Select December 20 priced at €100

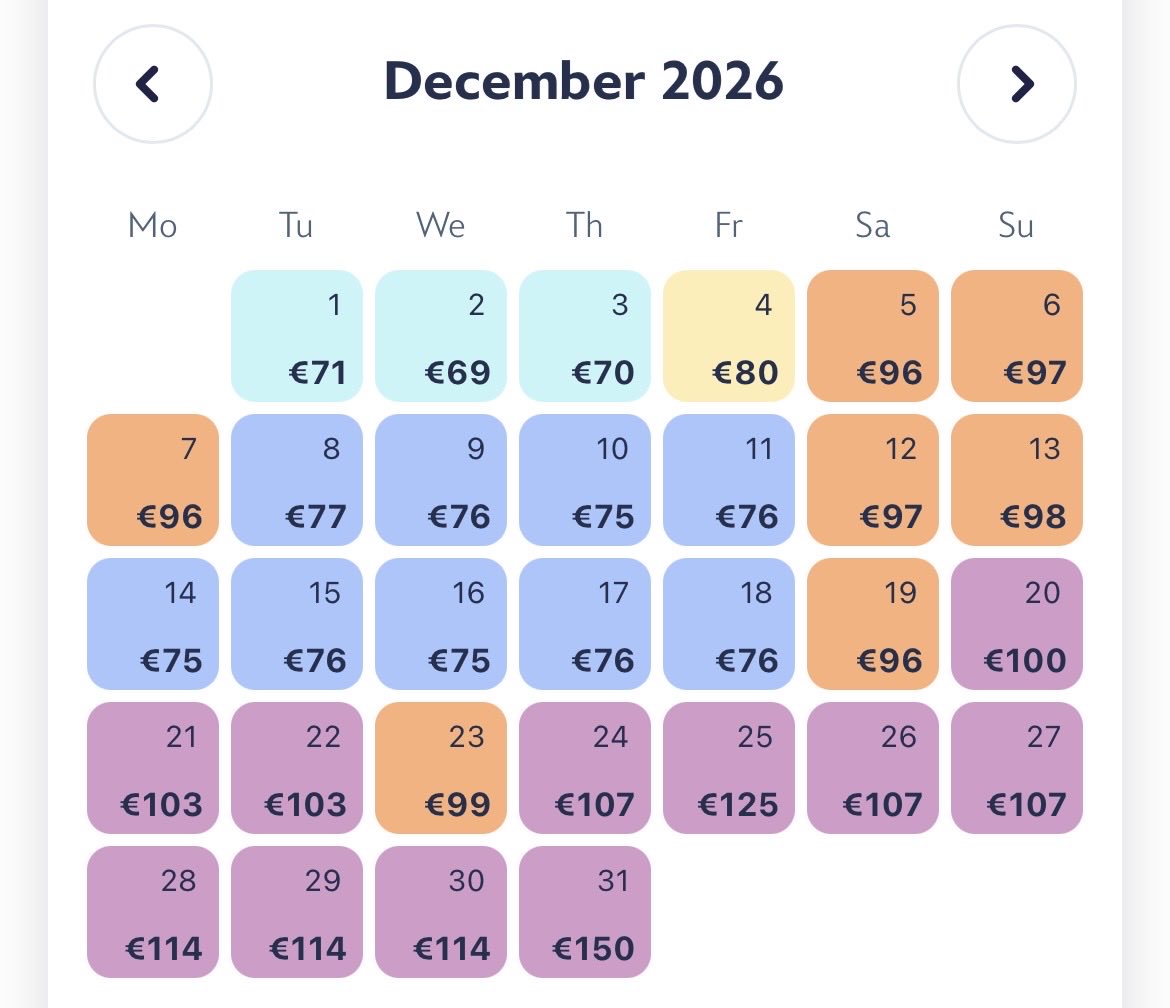point(1017,624)
